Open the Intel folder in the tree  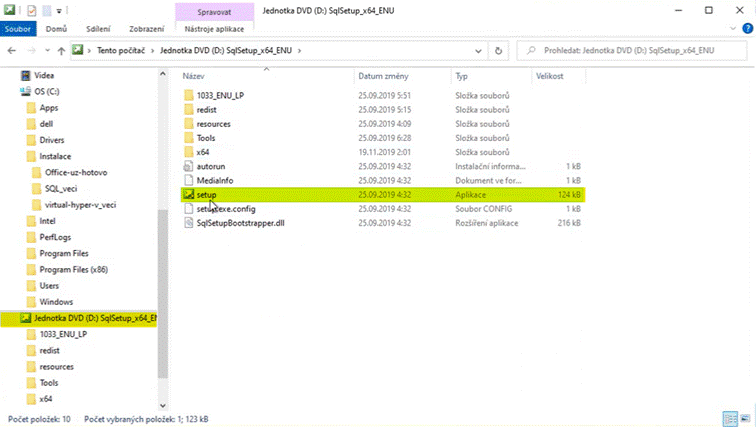click(x=47, y=221)
